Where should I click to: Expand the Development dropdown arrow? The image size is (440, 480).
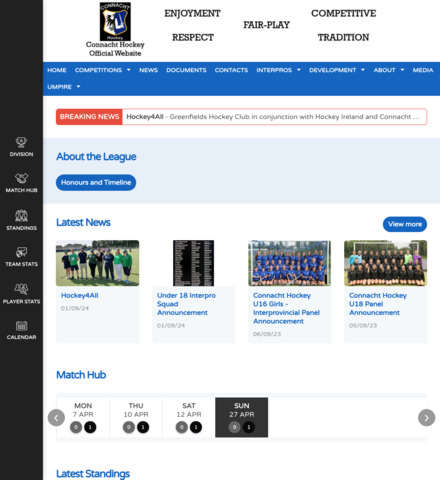tap(363, 70)
